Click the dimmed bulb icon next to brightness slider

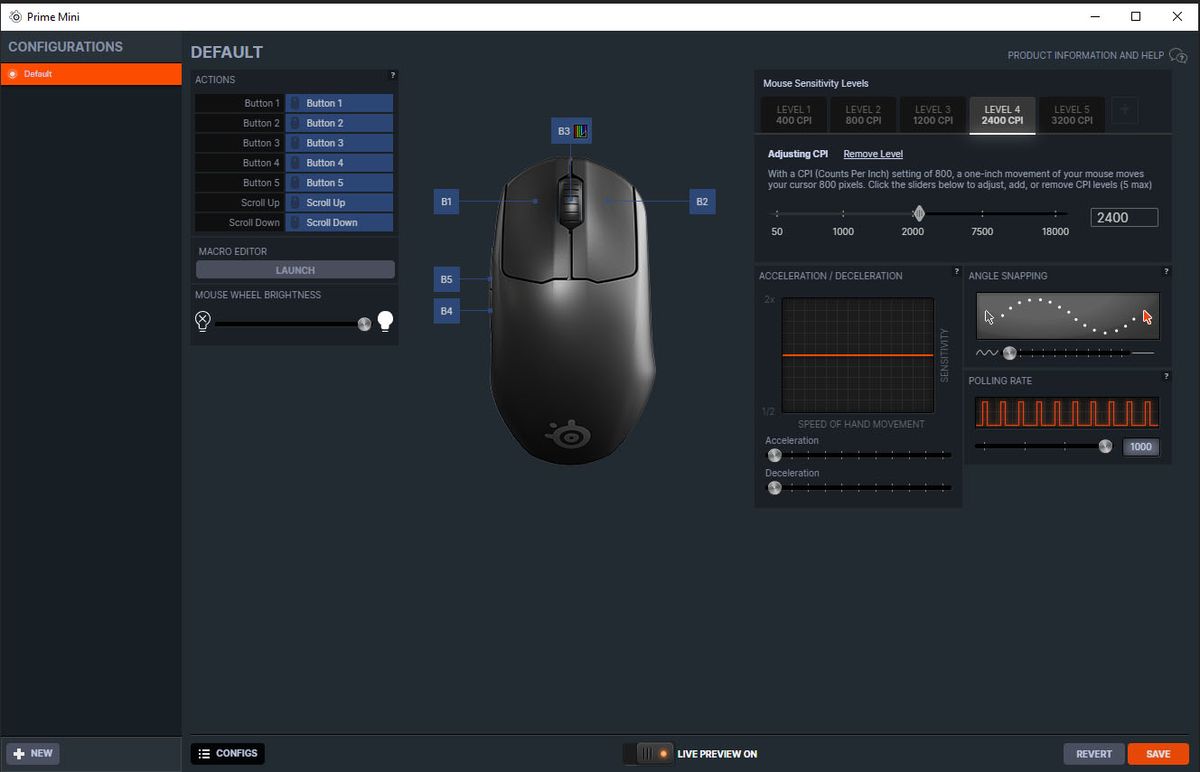coord(202,322)
